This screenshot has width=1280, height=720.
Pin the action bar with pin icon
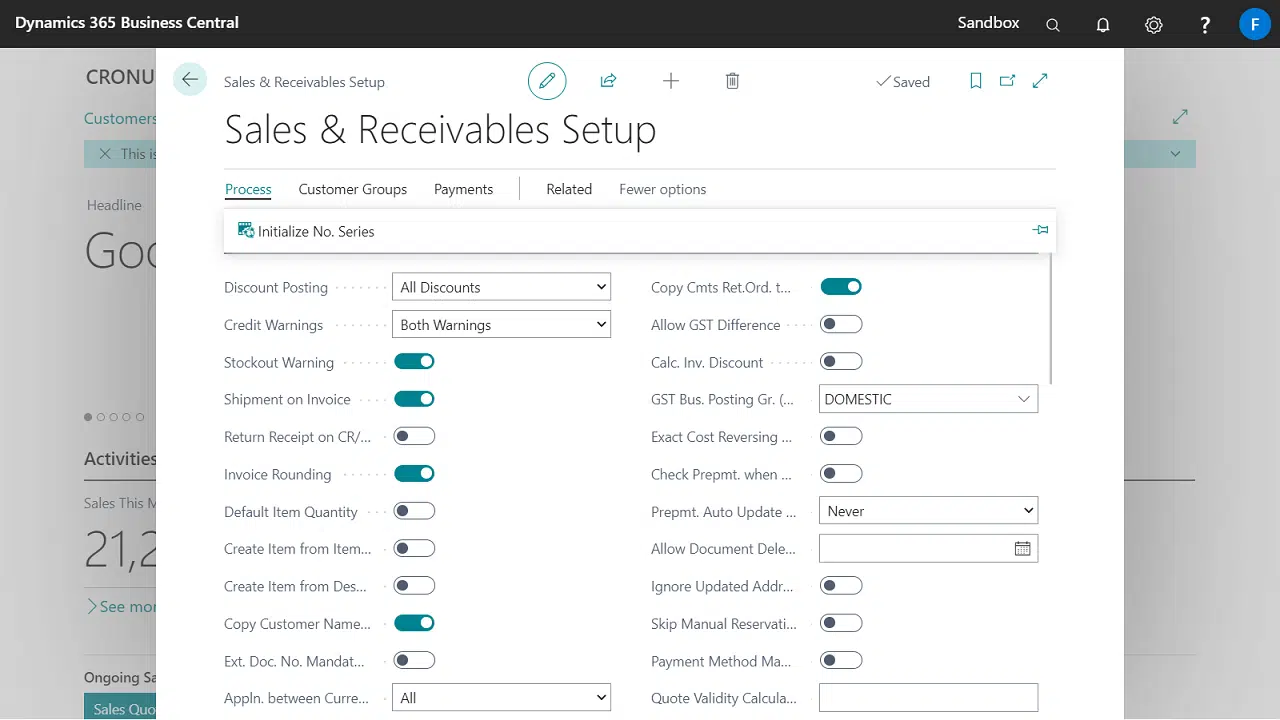click(1040, 230)
